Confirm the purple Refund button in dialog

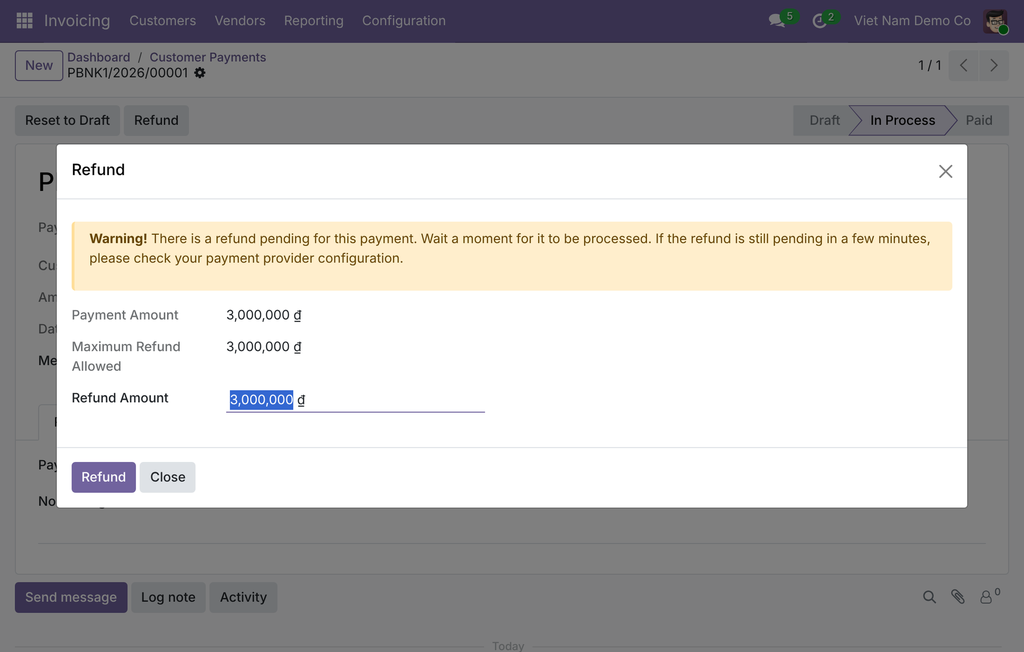click(103, 477)
